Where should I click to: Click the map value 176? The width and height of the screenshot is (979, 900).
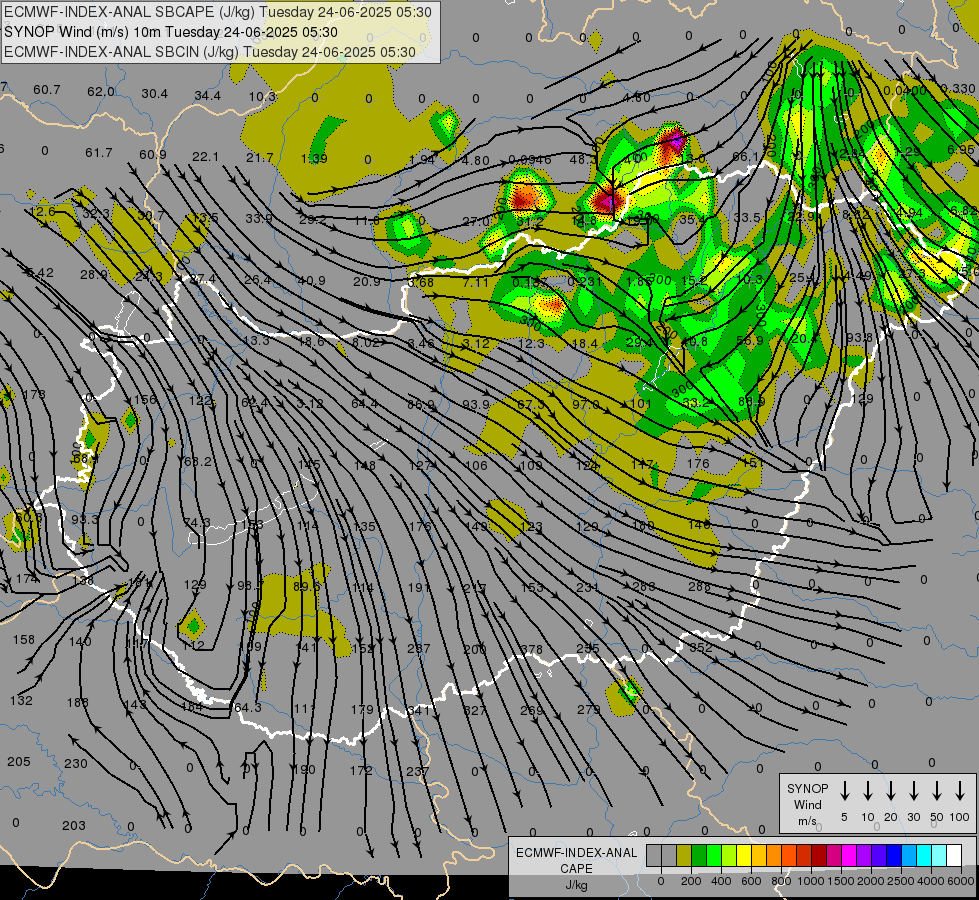pos(698,463)
